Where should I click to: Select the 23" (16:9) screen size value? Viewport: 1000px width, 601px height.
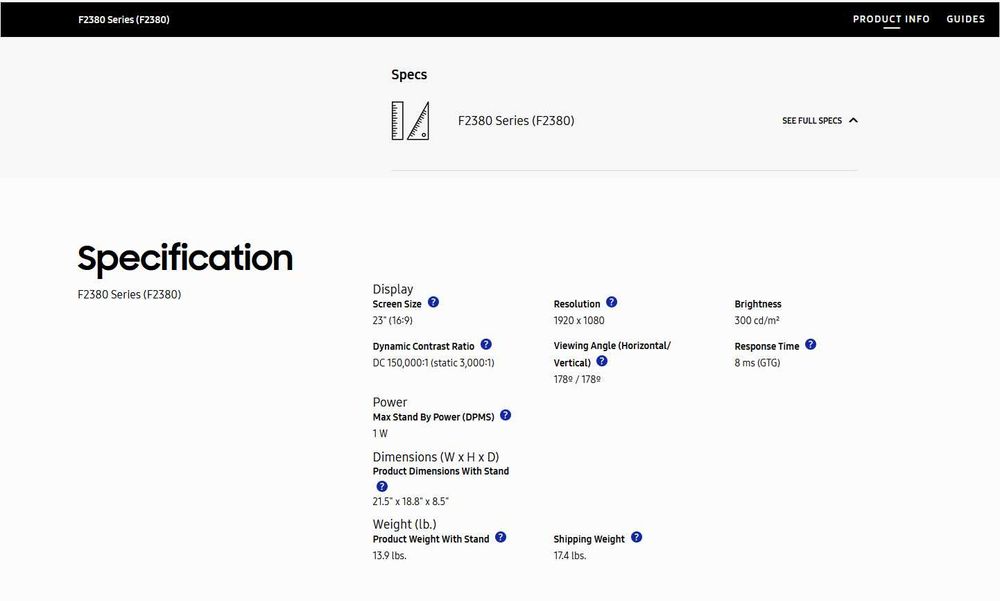(392, 320)
